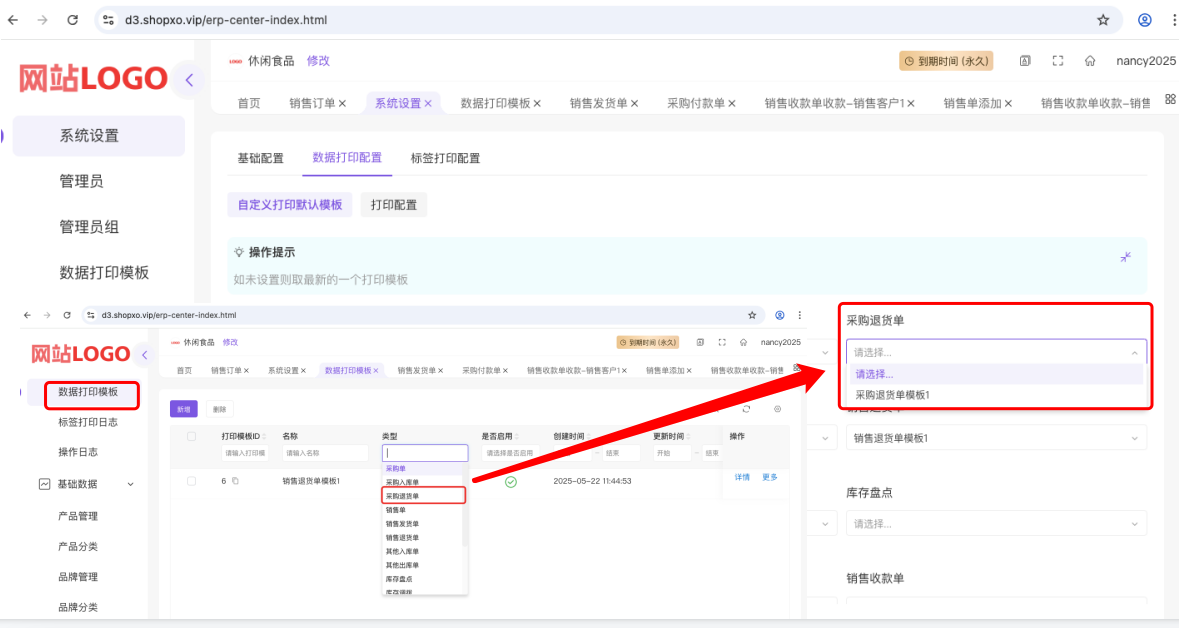Open 产品管理 in inset sidebar
The width and height of the screenshot is (1179, 628).
pos(78,516)
